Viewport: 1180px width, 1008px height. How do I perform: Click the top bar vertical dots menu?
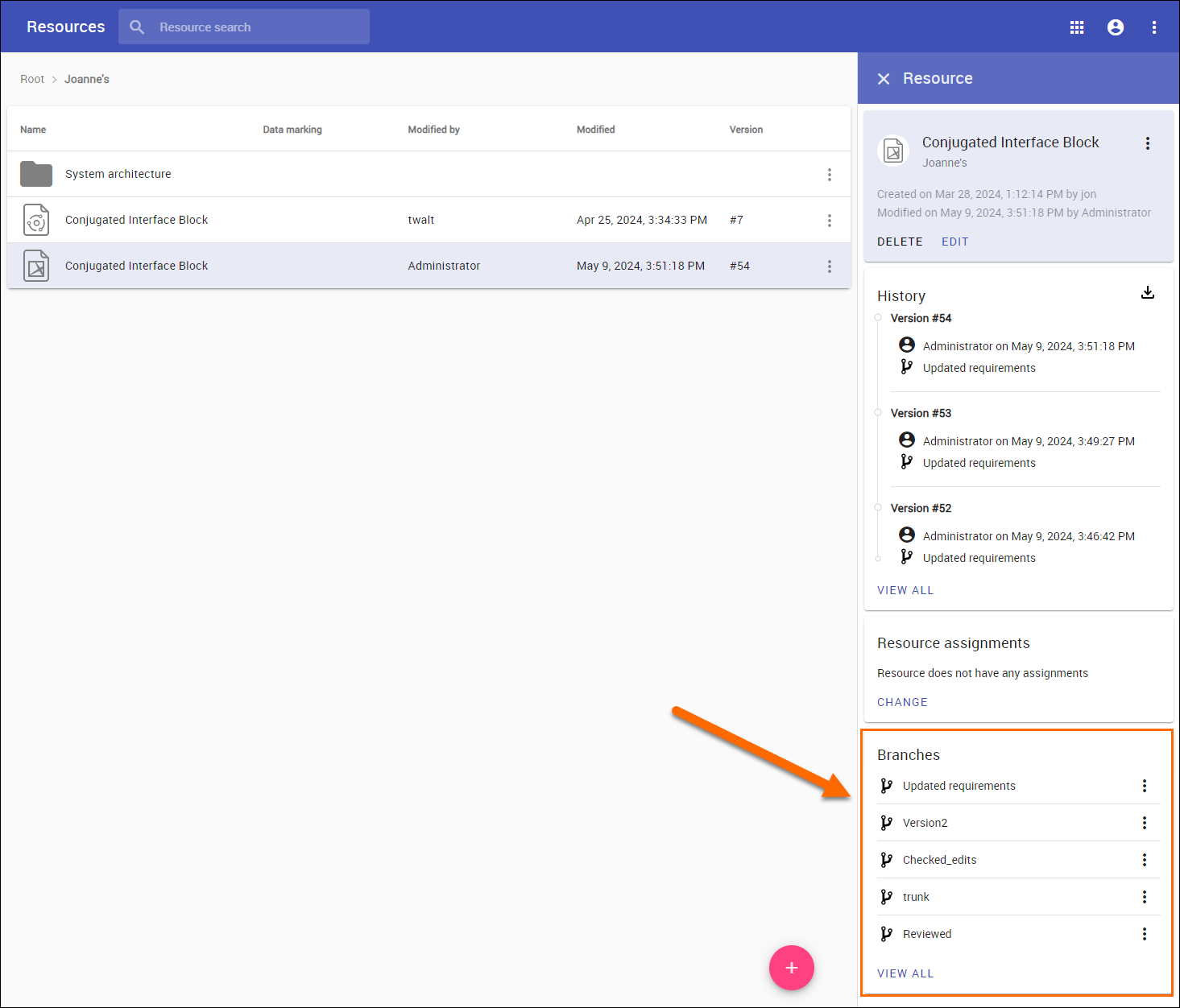point(1154,27)
